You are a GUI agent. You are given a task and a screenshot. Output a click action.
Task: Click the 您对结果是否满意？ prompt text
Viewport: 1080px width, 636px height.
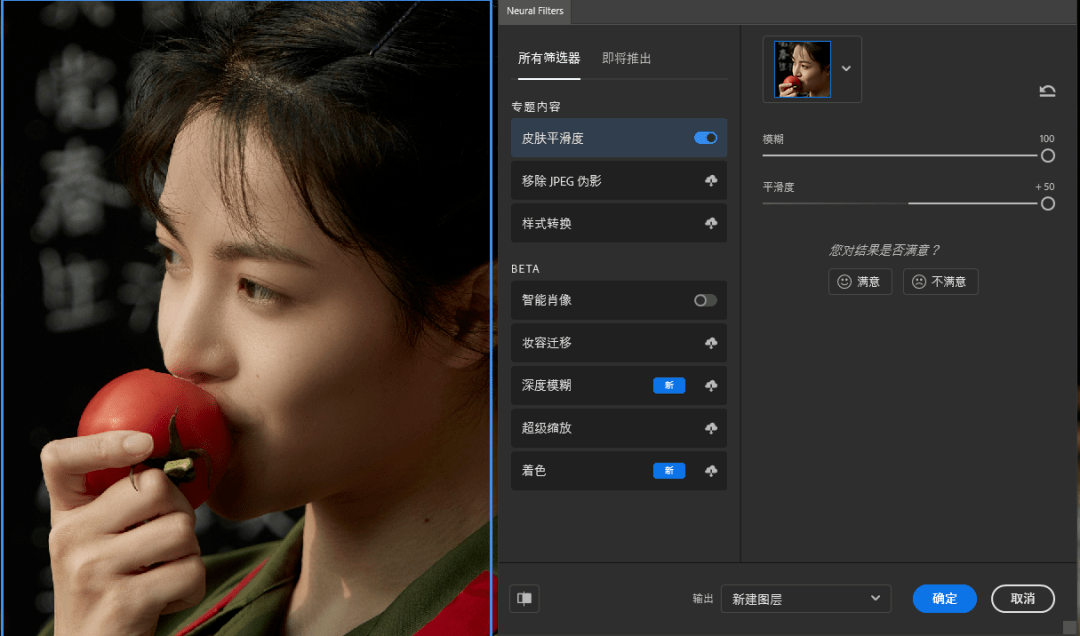[884, 250]
